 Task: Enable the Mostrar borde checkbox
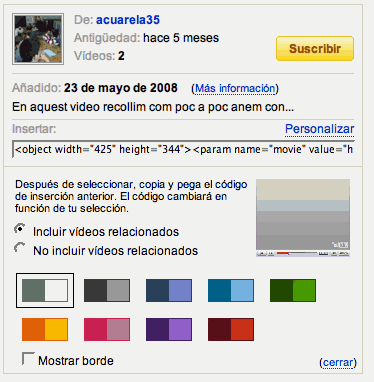(x=28, y=359)
